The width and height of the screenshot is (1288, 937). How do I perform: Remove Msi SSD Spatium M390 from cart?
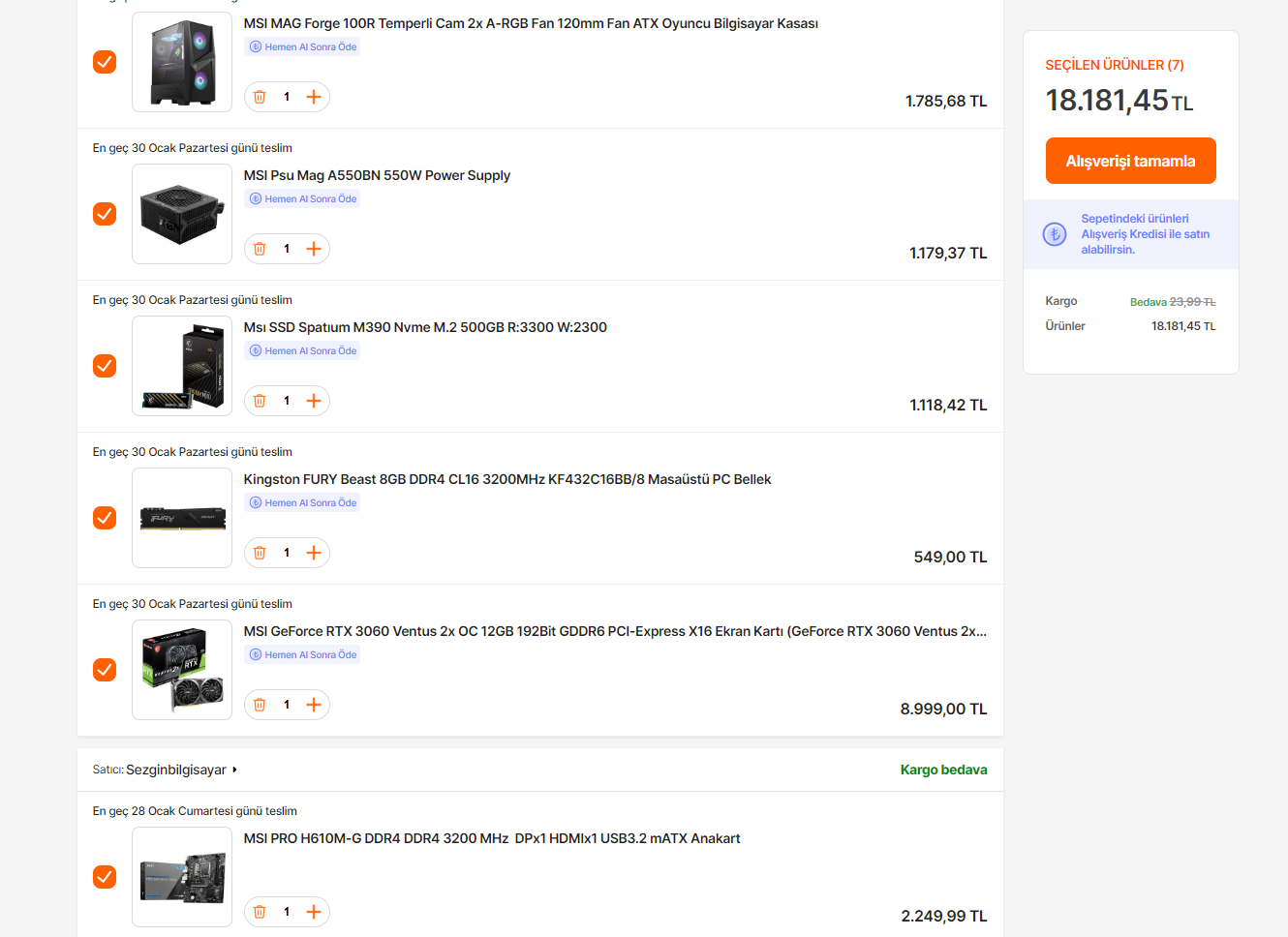(260, 401)
